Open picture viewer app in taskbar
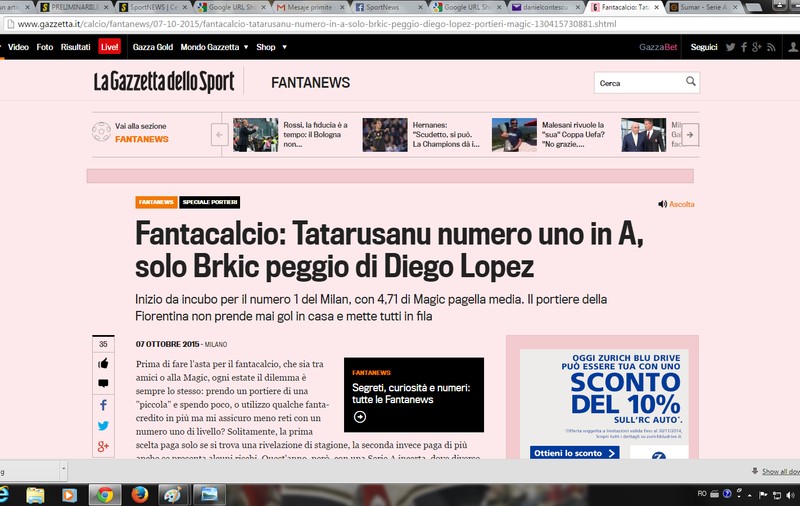Image resolution: width=800 pixels, height=506 pixels. 209,495
